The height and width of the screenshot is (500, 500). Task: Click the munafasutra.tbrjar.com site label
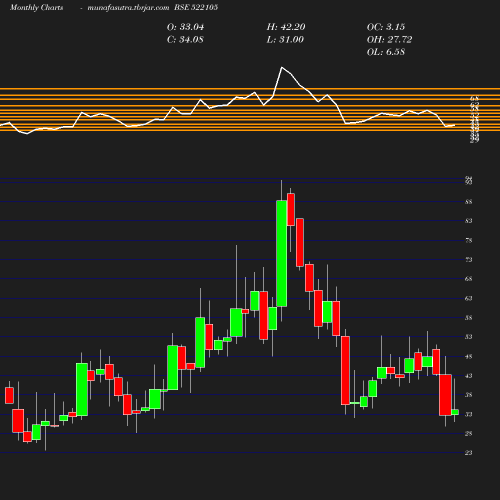point(128,8)
